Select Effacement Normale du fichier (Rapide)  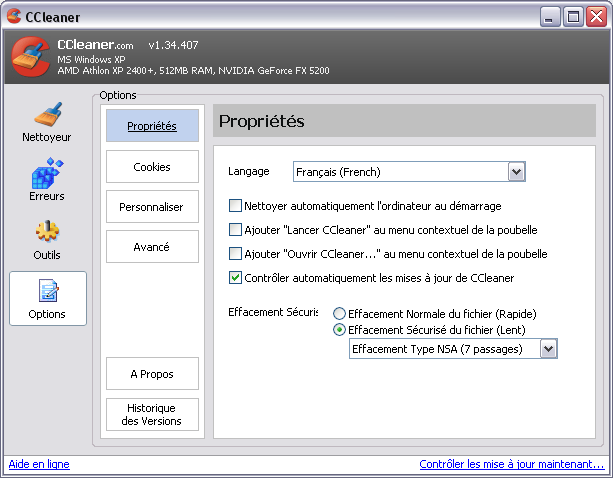tap(340, 313)
